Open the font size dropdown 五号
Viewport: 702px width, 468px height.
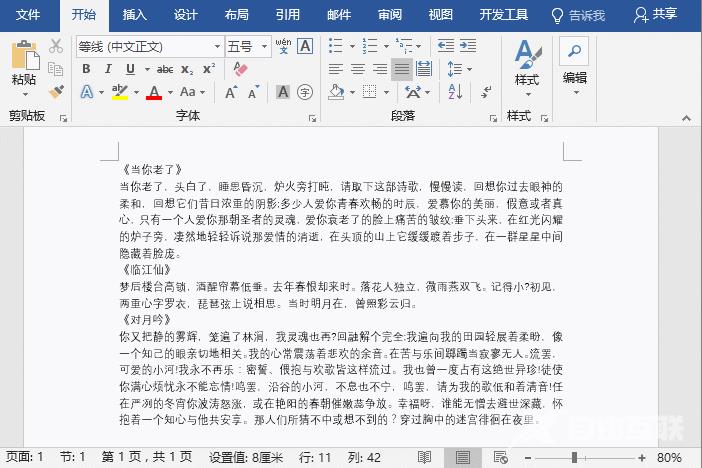pyautogui.click(x=264, y=47)
